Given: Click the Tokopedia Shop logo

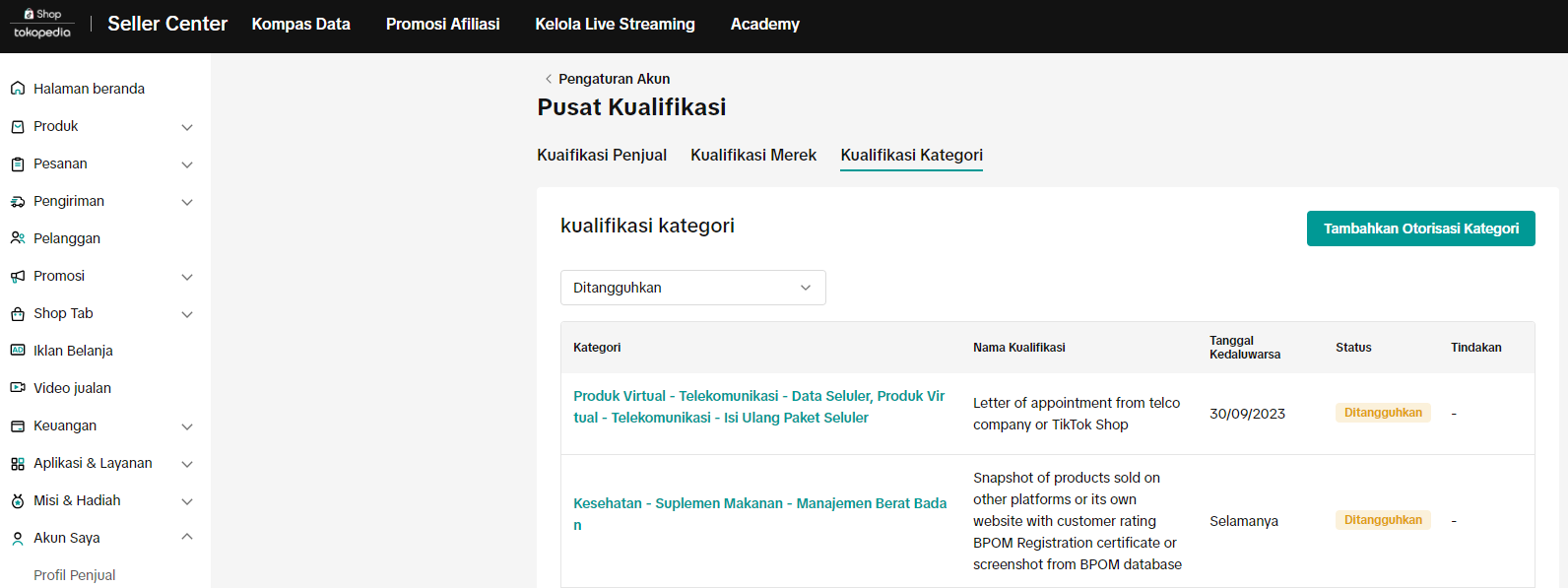Looking at the screenshot, I should tap(42, 24).
